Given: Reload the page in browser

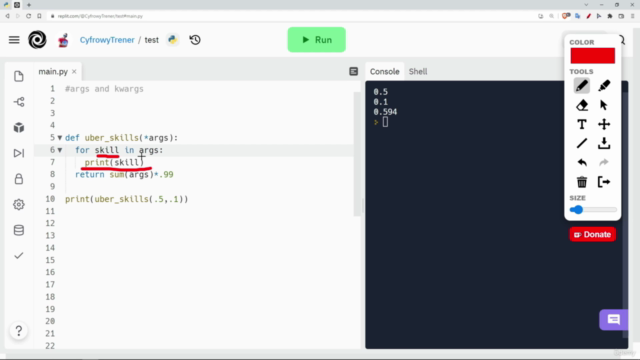Looking at the screenshot, I should [x=29, y=16].
